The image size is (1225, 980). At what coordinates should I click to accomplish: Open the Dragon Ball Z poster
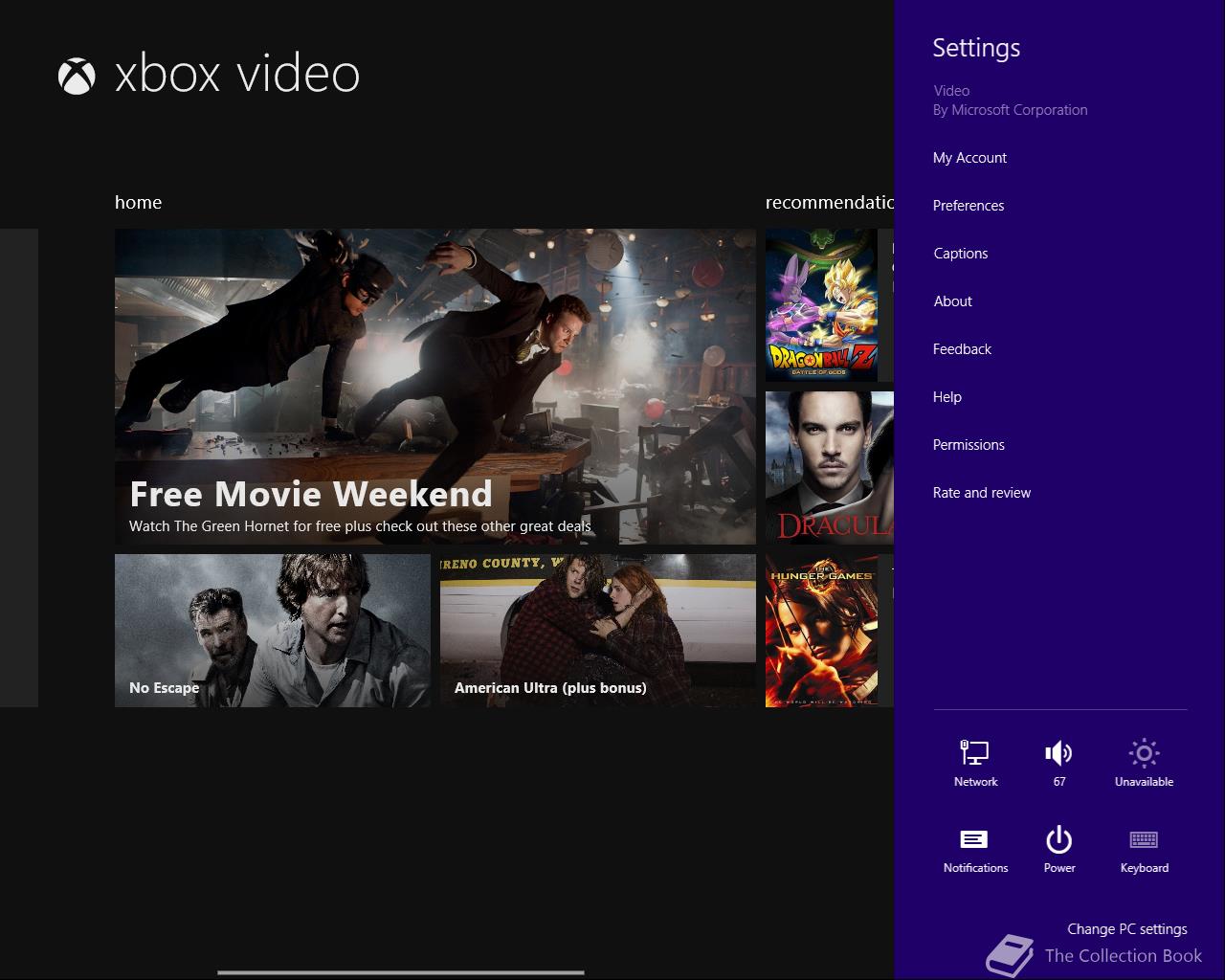click(821, 305)
